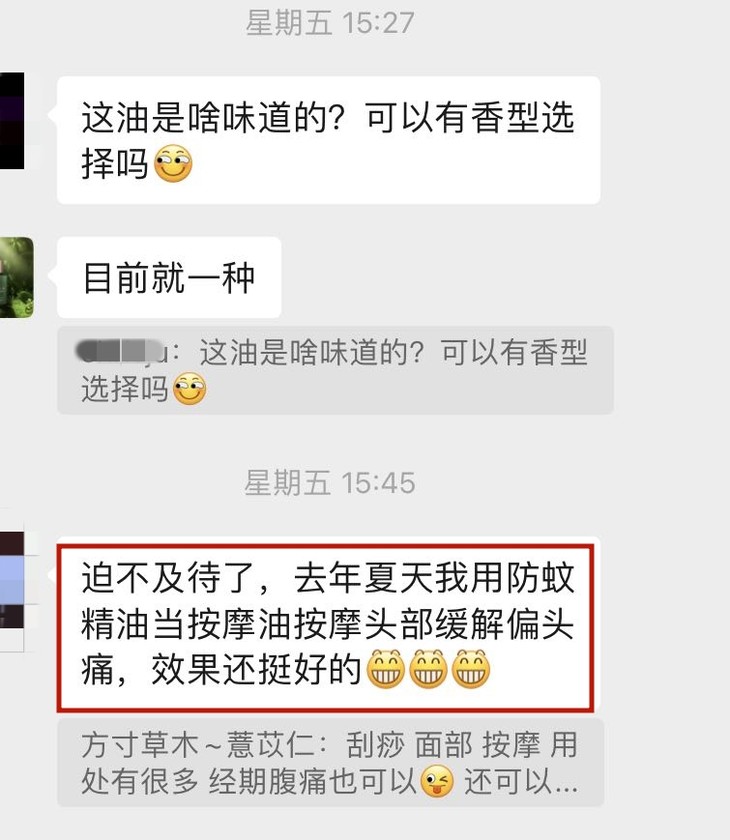730x840 pixels.
Task: Expand truncated quote ending with 还可以…
Action: pos(521,782)
